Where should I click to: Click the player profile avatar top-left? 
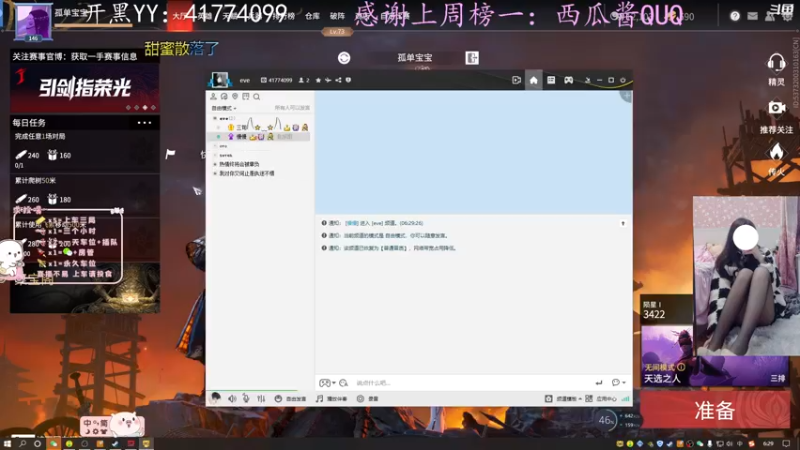[33, 22]
